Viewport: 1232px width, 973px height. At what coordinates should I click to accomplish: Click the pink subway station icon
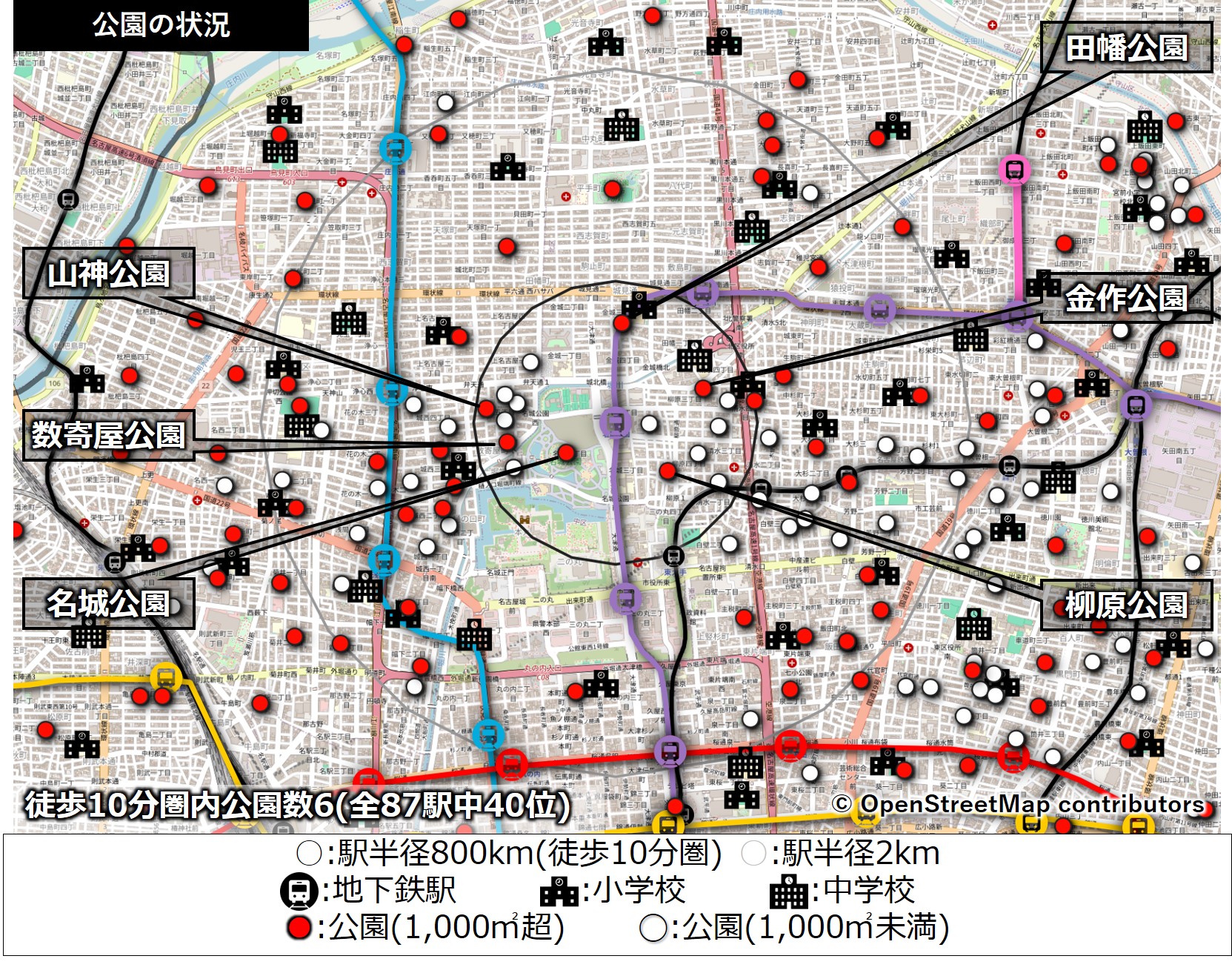1014,170
